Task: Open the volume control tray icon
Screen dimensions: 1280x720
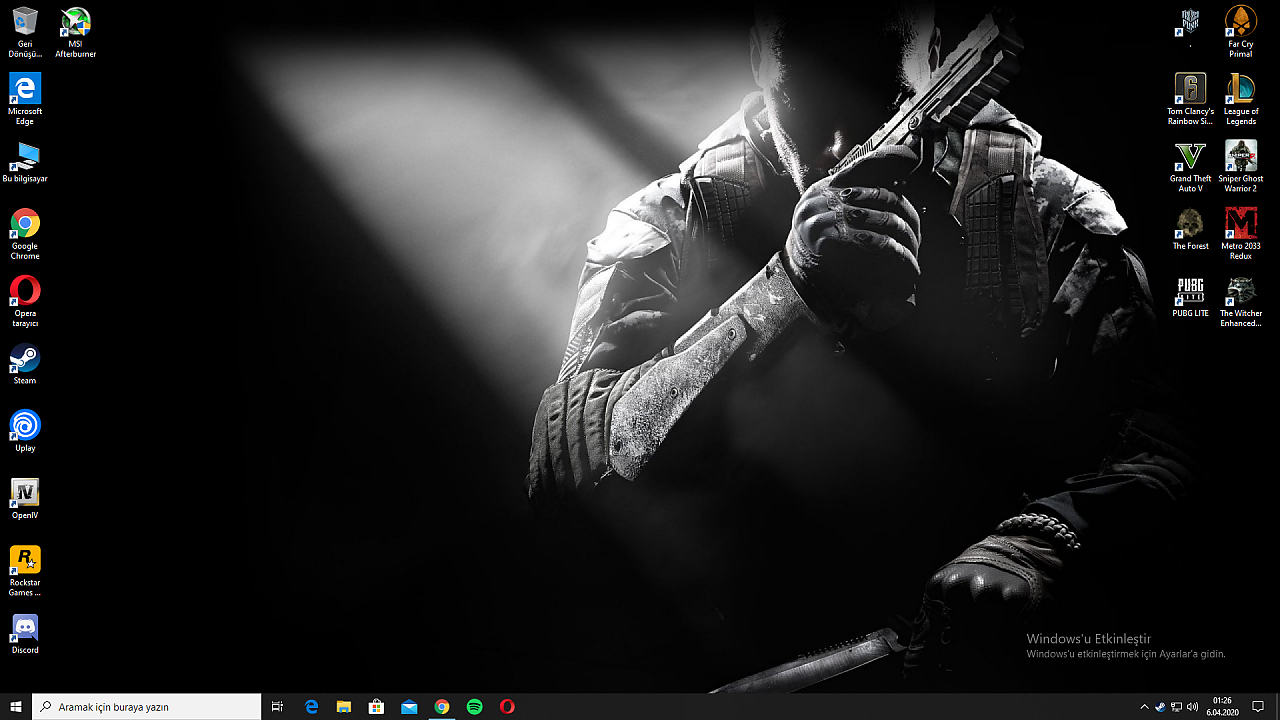Action: click(1192, 706)
